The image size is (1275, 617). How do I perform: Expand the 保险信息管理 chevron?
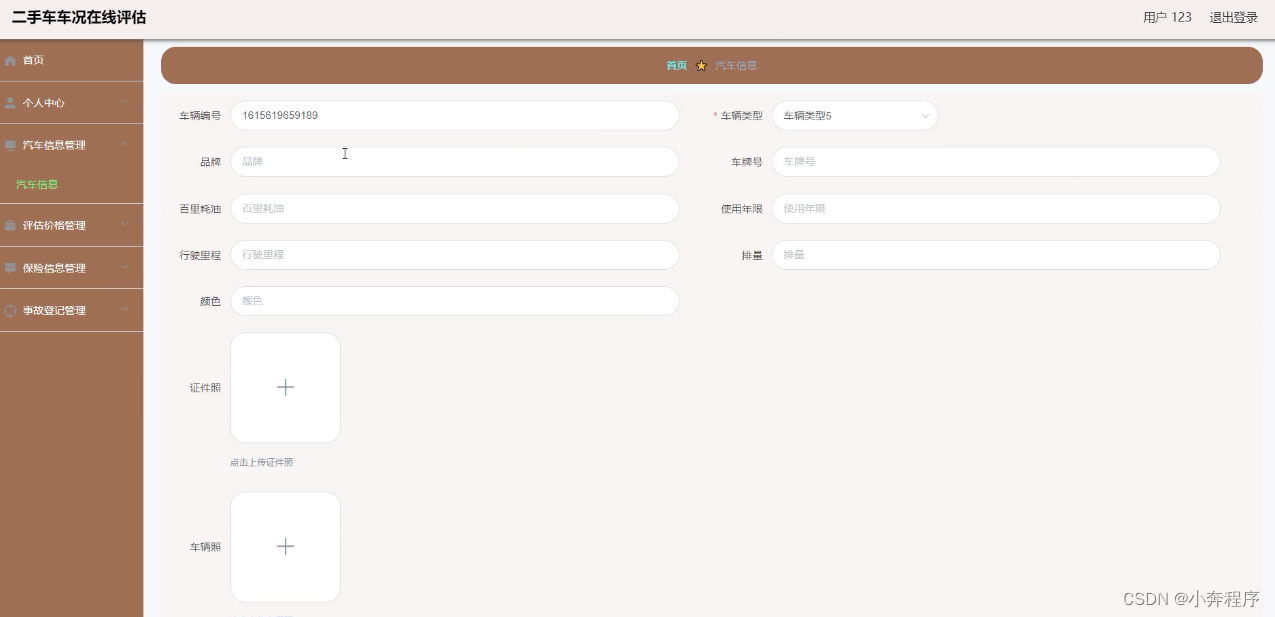(x=125, y=267)
